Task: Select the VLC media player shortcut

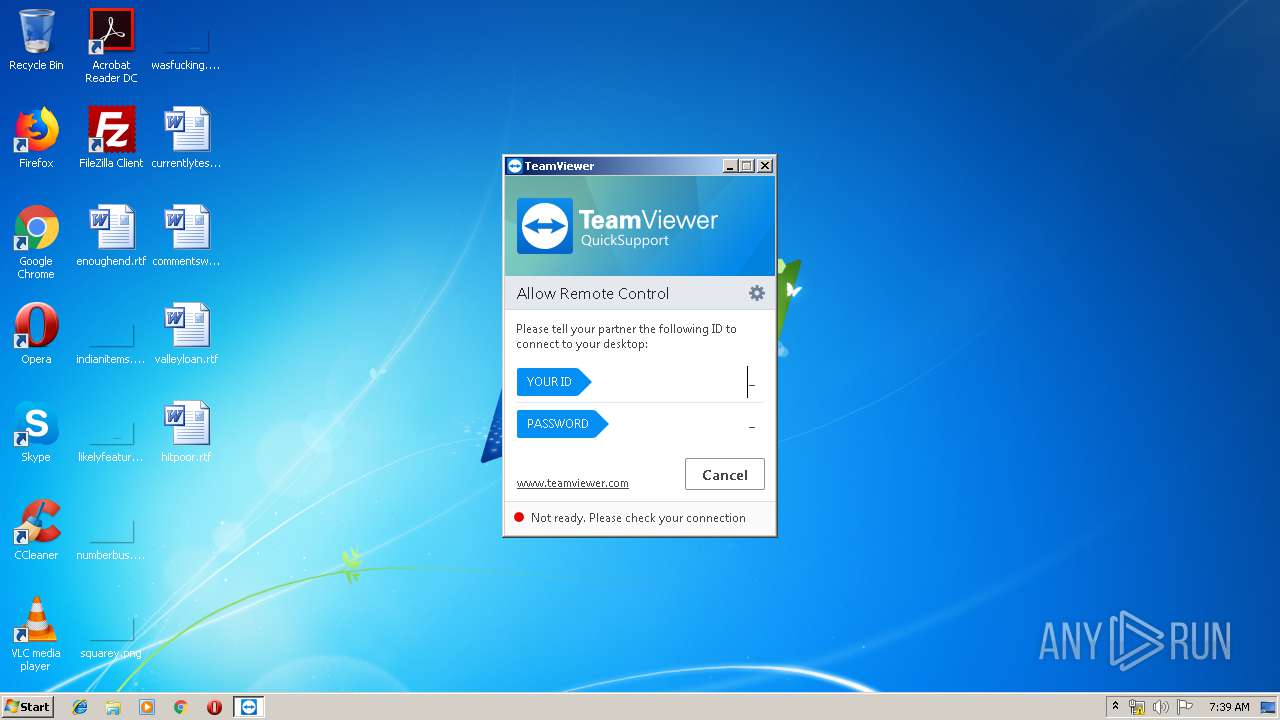Action: (x=36, y=634)
